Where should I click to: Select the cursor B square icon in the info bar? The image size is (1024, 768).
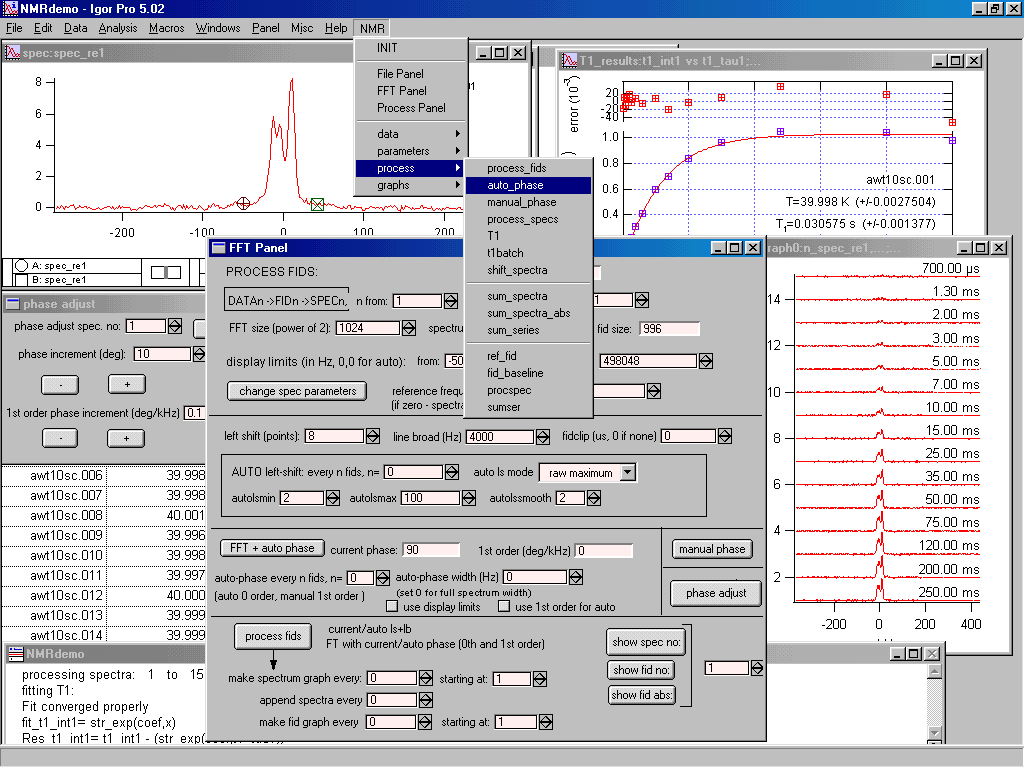point(22,280)
